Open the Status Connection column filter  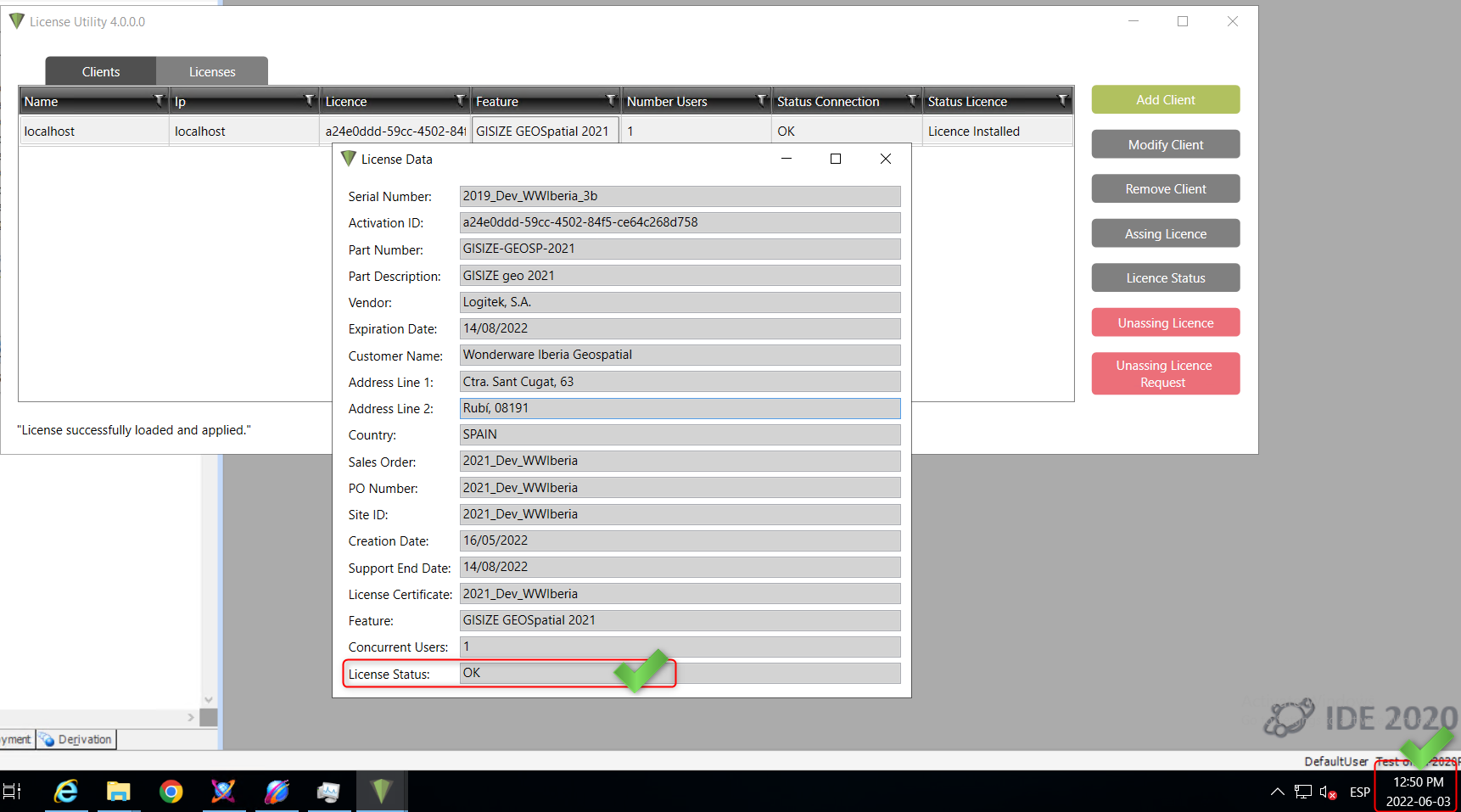point(912,100)
